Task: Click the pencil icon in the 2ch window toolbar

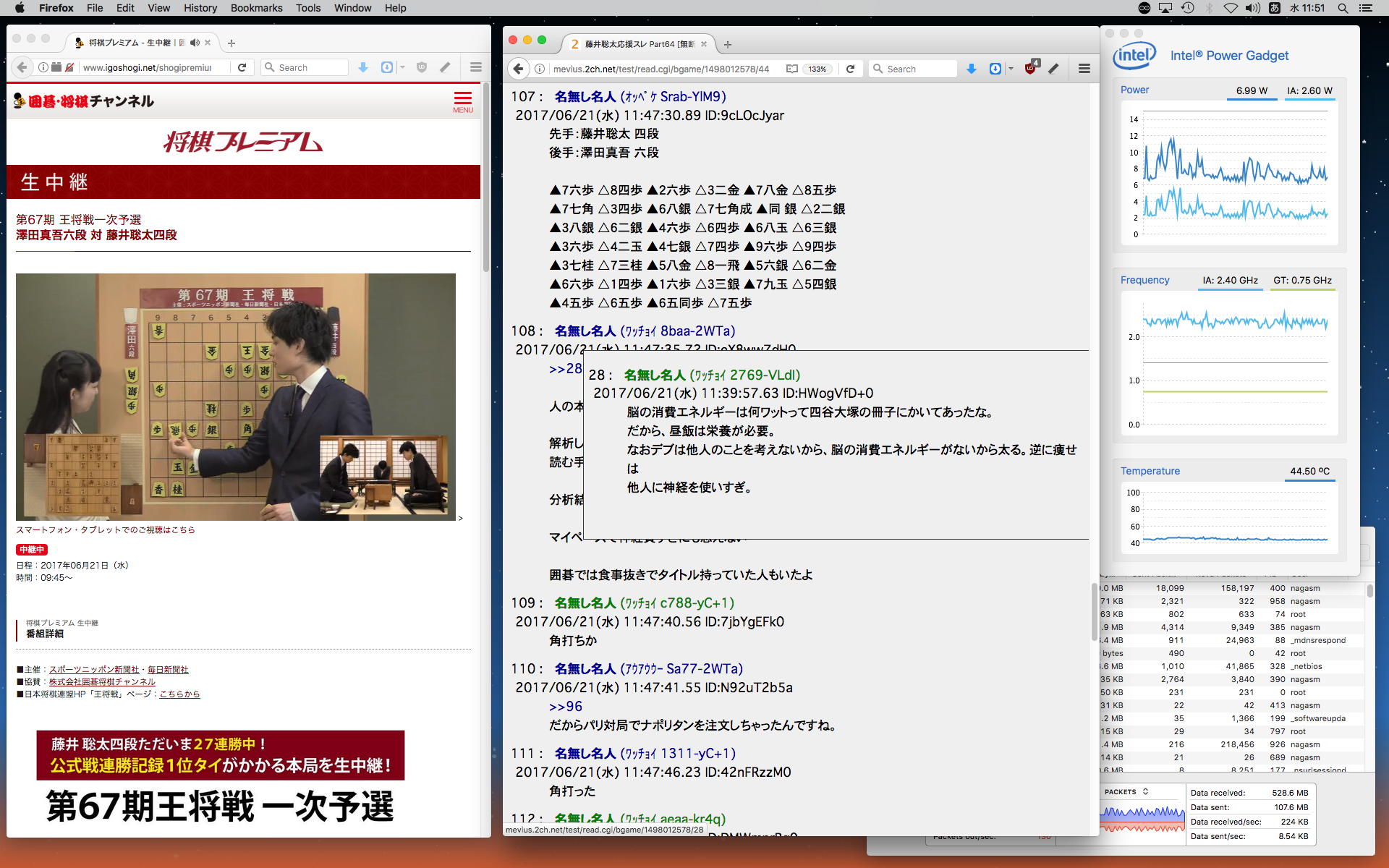Action: coord(1054,69)
